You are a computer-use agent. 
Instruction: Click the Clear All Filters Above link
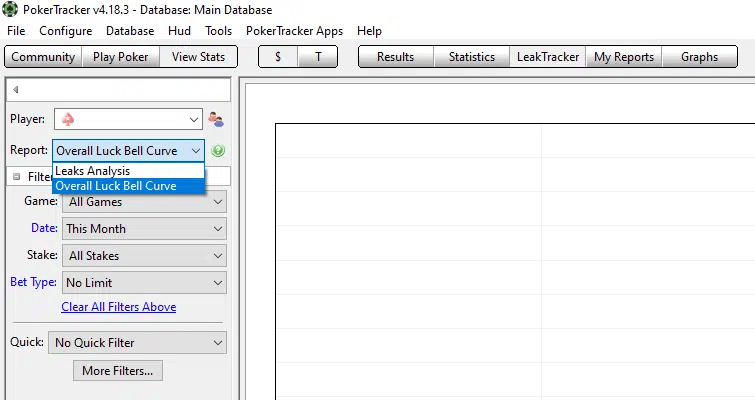coord(118,307)
